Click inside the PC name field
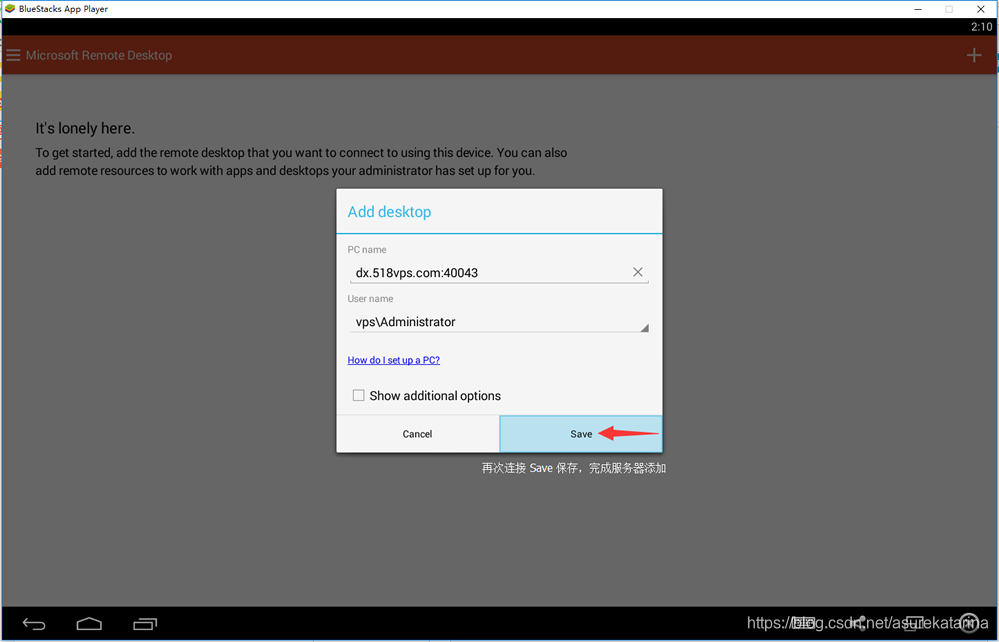Screen dimensions: 999x642 point(450,271)
